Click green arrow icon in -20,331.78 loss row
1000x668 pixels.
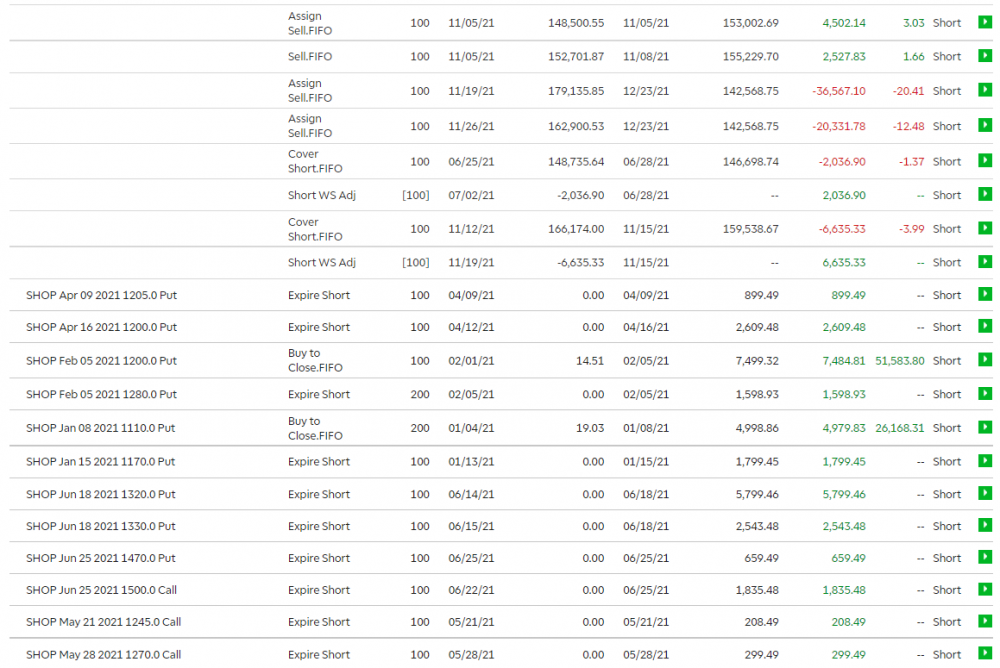pos(985,125)
